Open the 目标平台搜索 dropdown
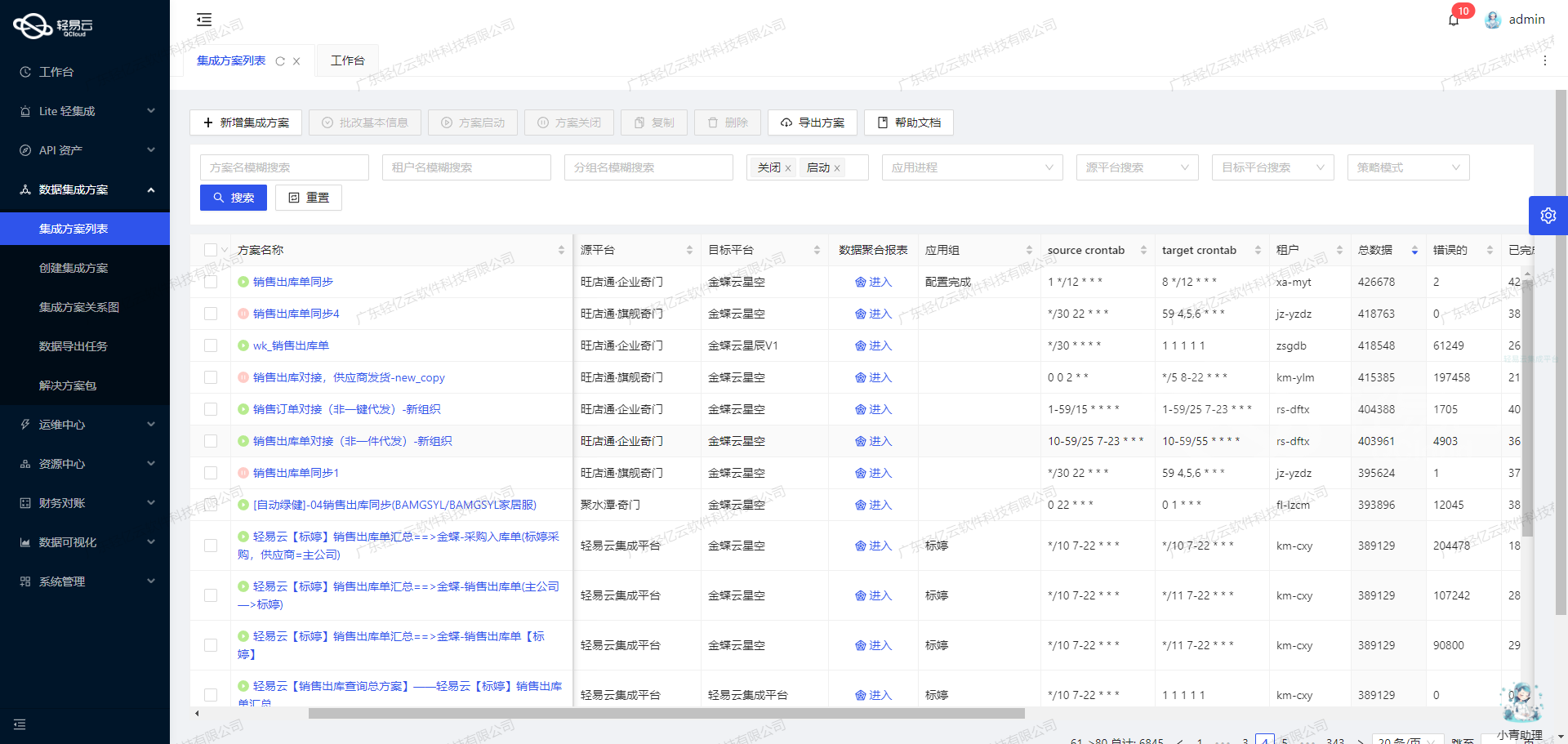 (x=1272, y=167)
